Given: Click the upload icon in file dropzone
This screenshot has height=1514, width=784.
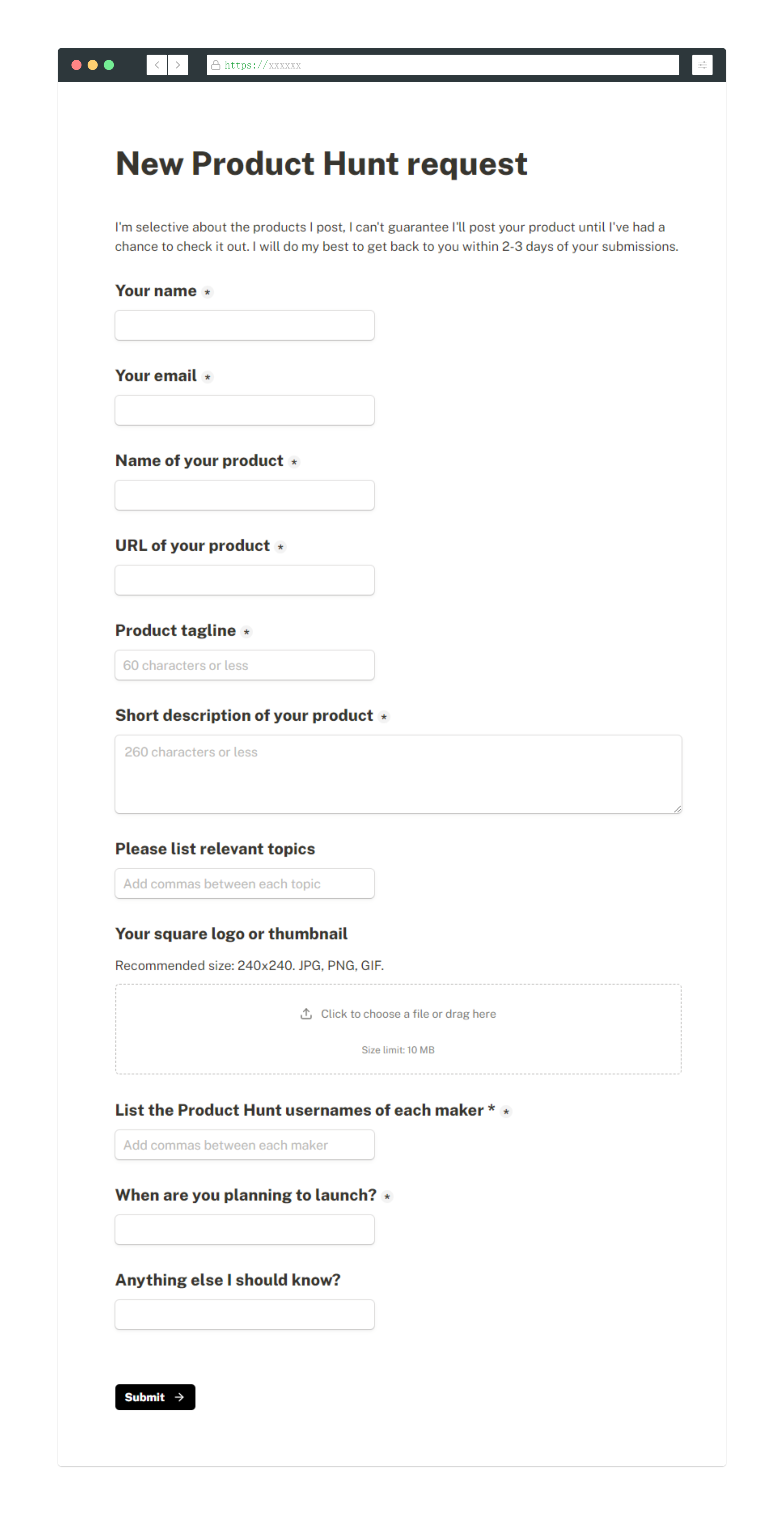Looking at the screenshot, I should click(306, 1013).
